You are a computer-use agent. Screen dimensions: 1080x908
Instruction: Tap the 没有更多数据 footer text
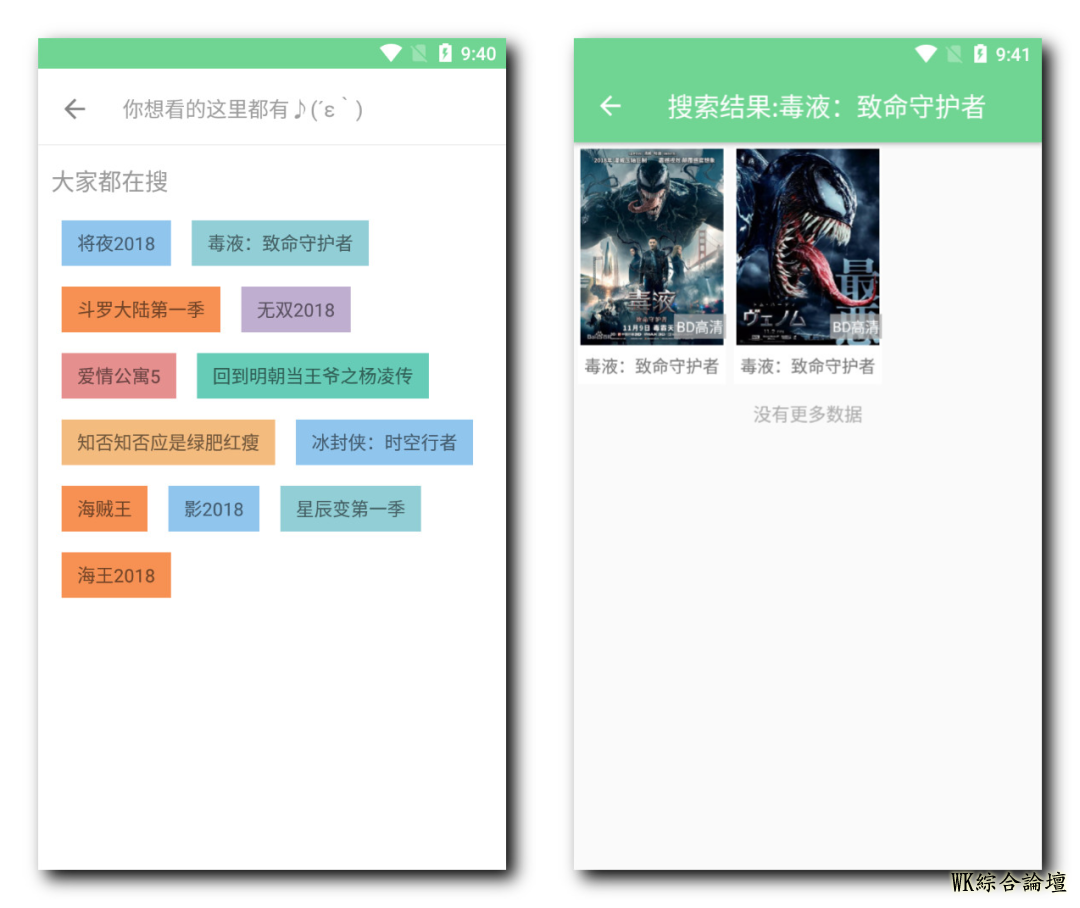[x=808, y=414]
